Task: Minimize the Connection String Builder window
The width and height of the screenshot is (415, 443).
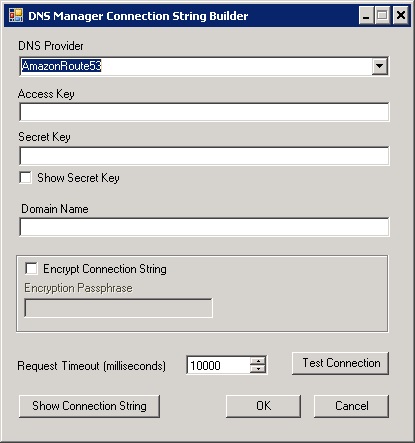Action: (366, 16)
